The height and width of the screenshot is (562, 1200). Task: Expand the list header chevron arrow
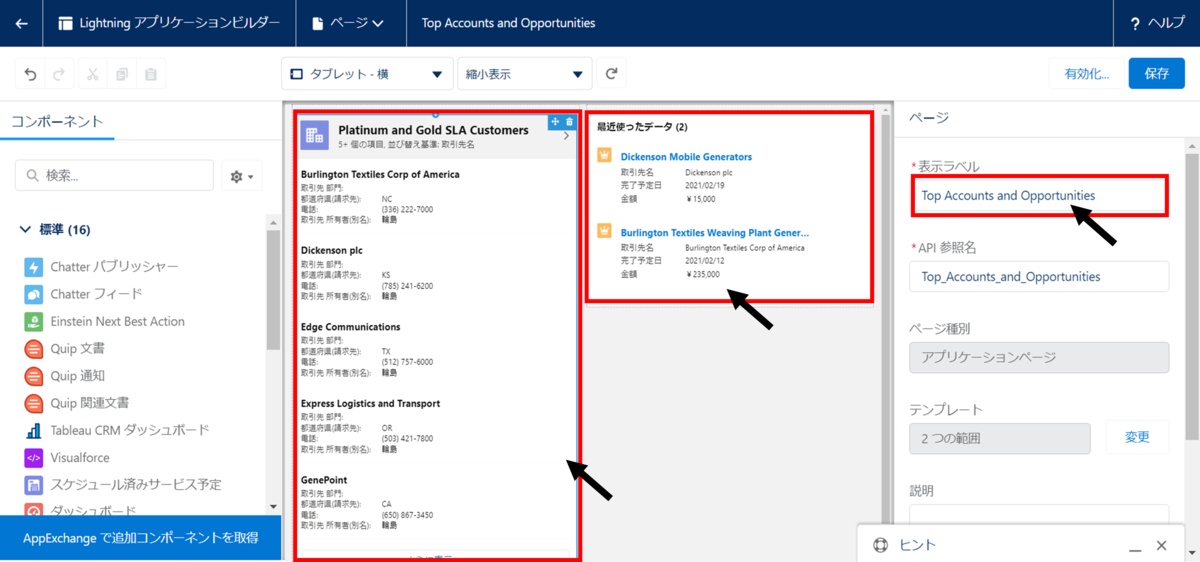pos(567,137)
